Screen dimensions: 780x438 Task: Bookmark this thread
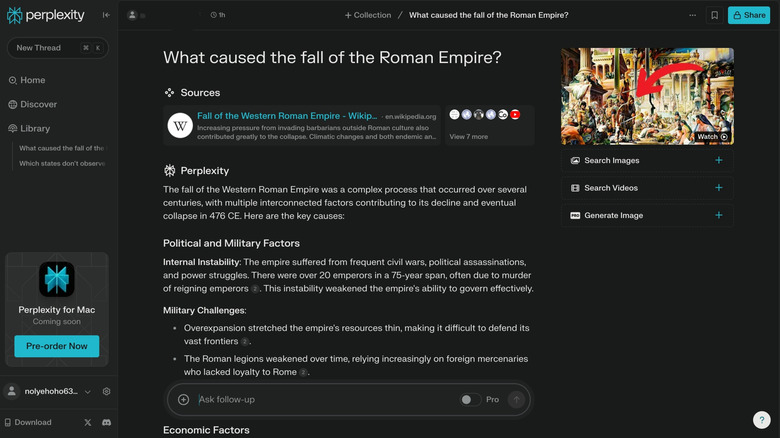[x=714, y=15]
